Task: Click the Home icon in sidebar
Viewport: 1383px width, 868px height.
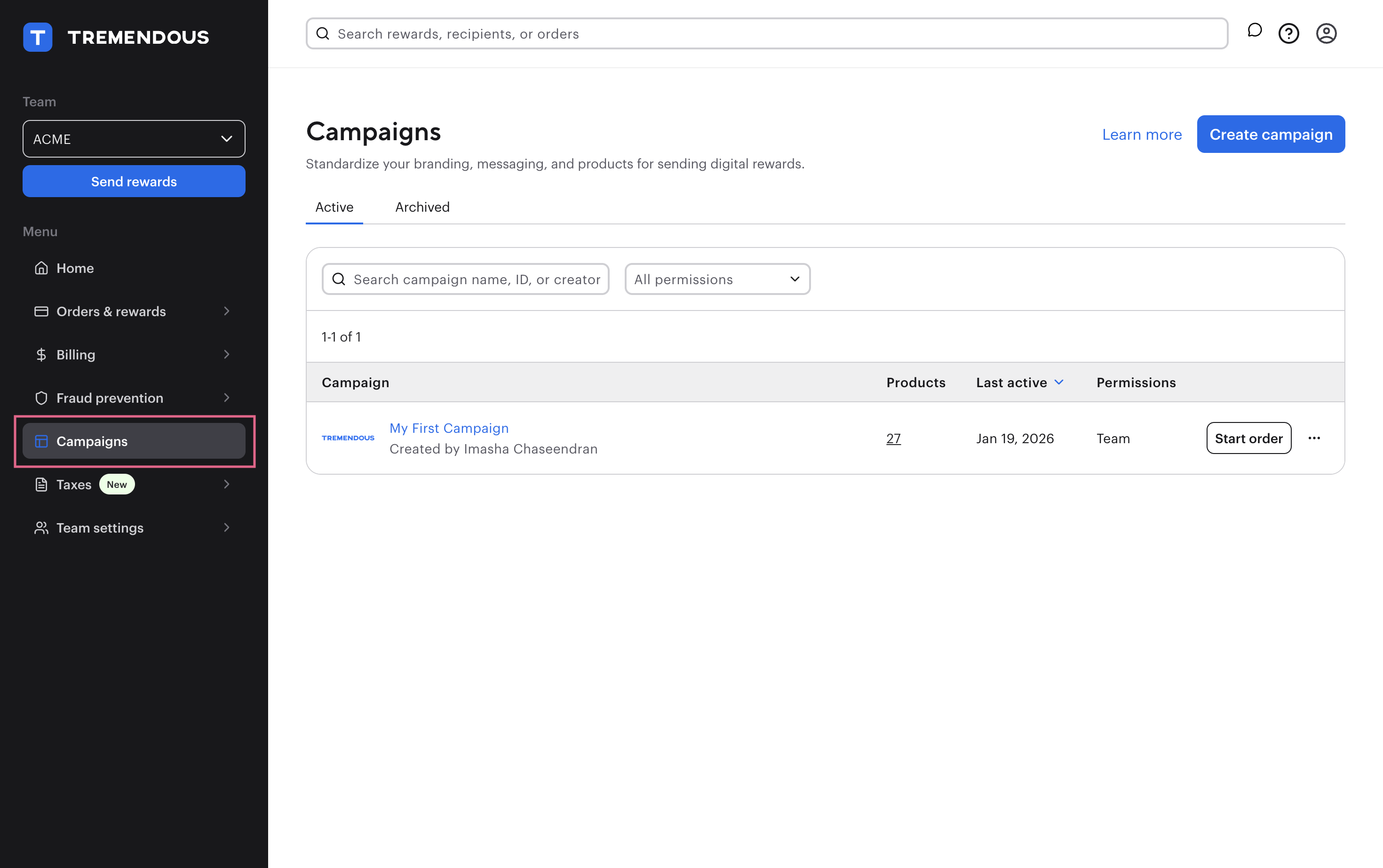Action: point(41,268)
